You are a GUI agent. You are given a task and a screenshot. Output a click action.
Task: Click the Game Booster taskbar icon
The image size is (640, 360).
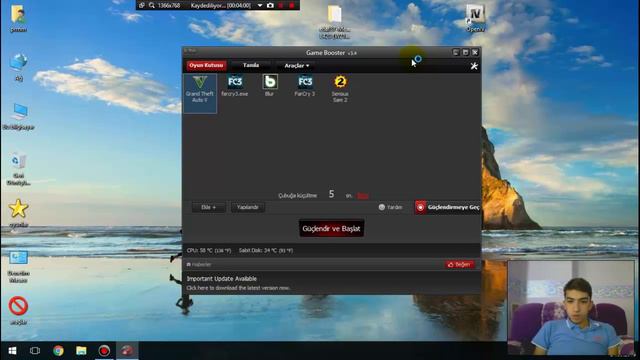(x=127, y=351)
